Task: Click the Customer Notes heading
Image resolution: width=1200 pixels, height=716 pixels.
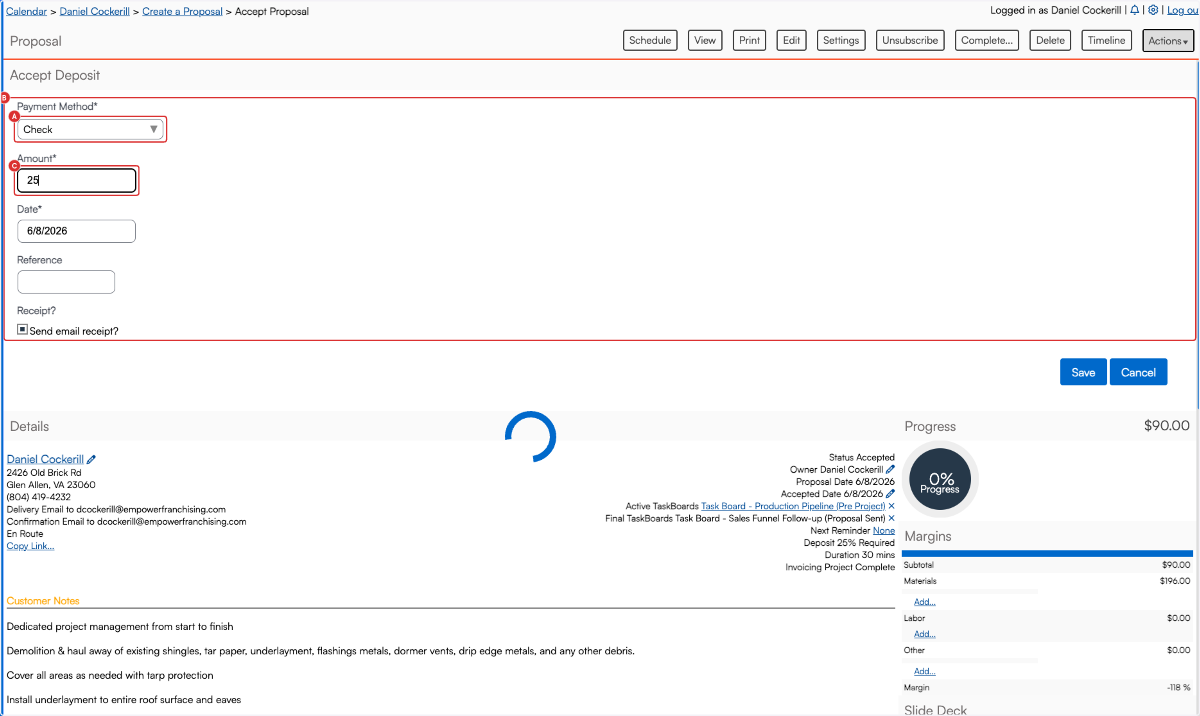Action: [x=43, y=601]
